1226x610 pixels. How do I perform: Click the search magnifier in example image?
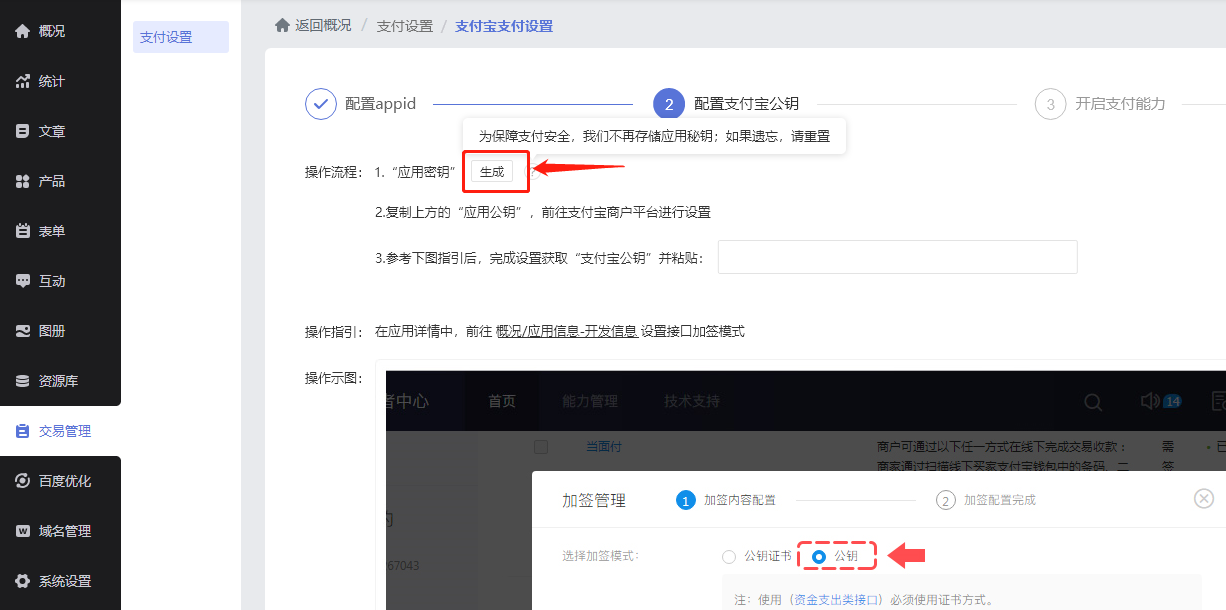click(1094, 402)
